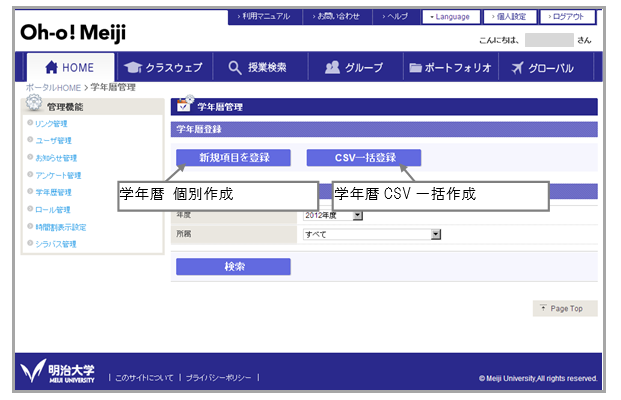This screenshot has width=621, height=400.
Task: Click the Oh-o! Meiji logo
Action: pyautogui.click(x=73, y=32)
